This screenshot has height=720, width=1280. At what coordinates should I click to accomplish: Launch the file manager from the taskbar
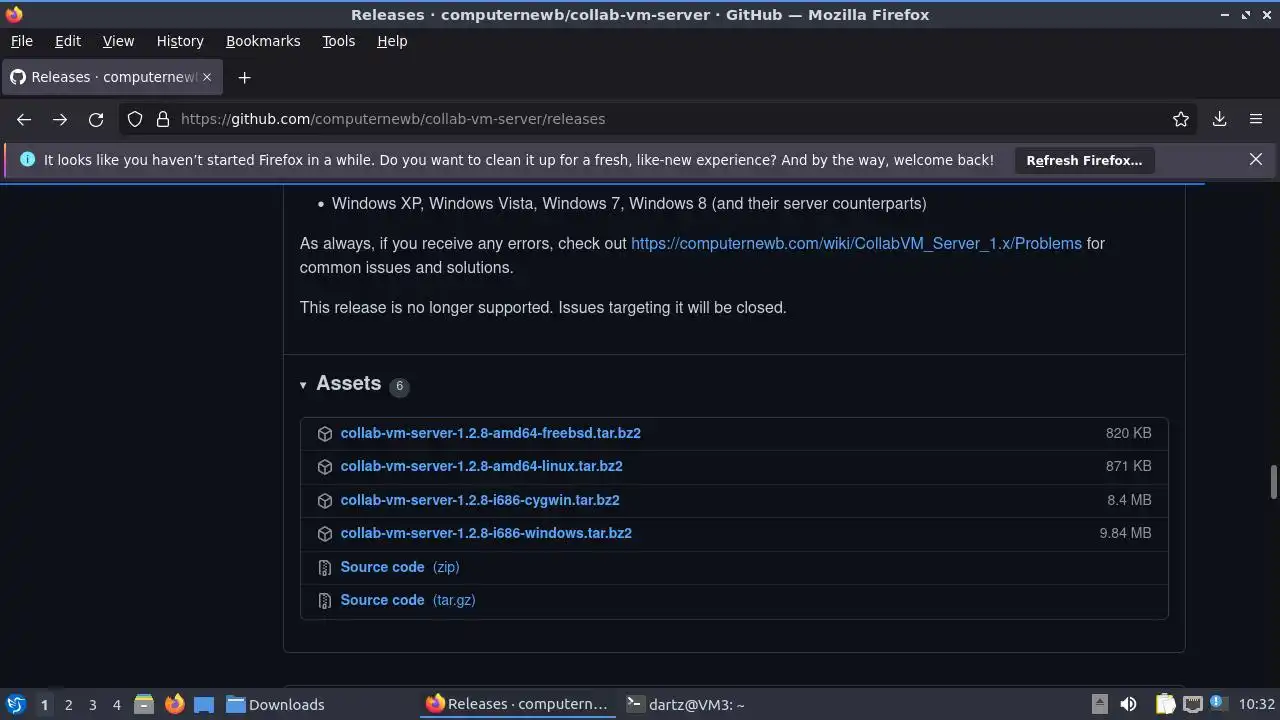point(144,705)
